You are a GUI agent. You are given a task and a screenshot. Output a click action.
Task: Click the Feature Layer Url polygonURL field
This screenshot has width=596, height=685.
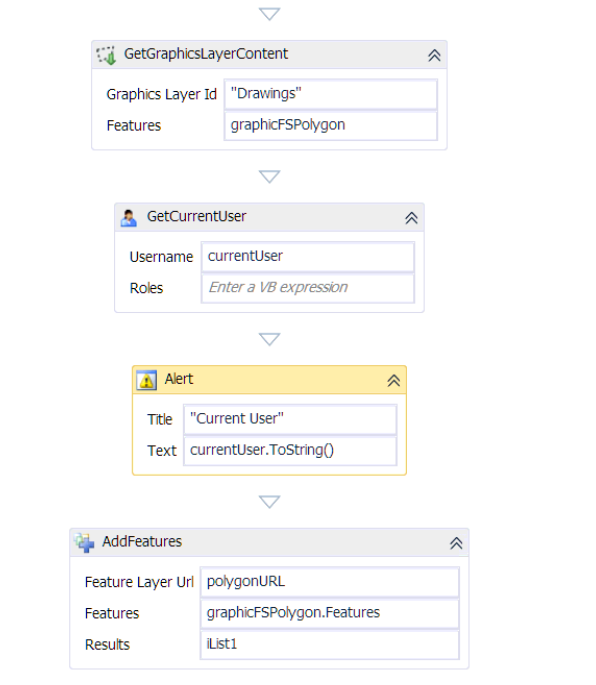tap(330, 582)
